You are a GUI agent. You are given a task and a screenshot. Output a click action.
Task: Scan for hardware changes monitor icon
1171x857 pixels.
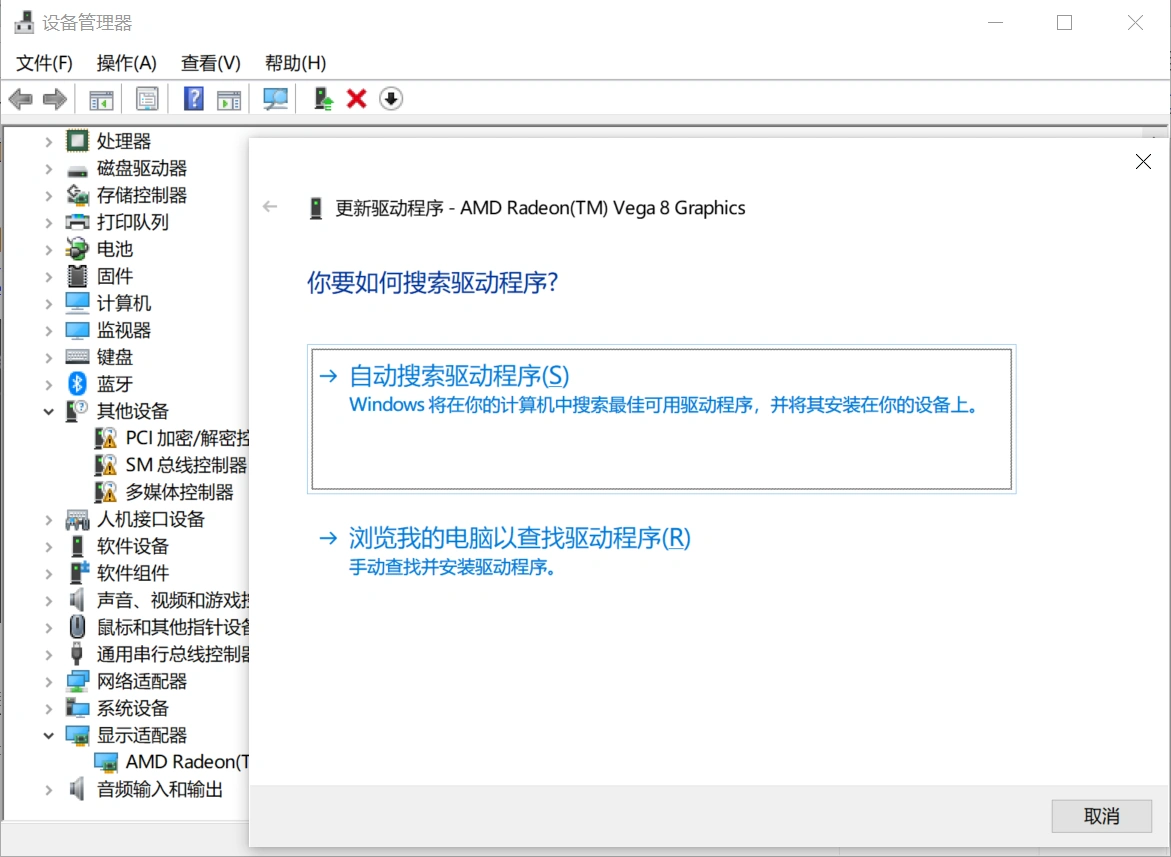[x=276, y=99]
